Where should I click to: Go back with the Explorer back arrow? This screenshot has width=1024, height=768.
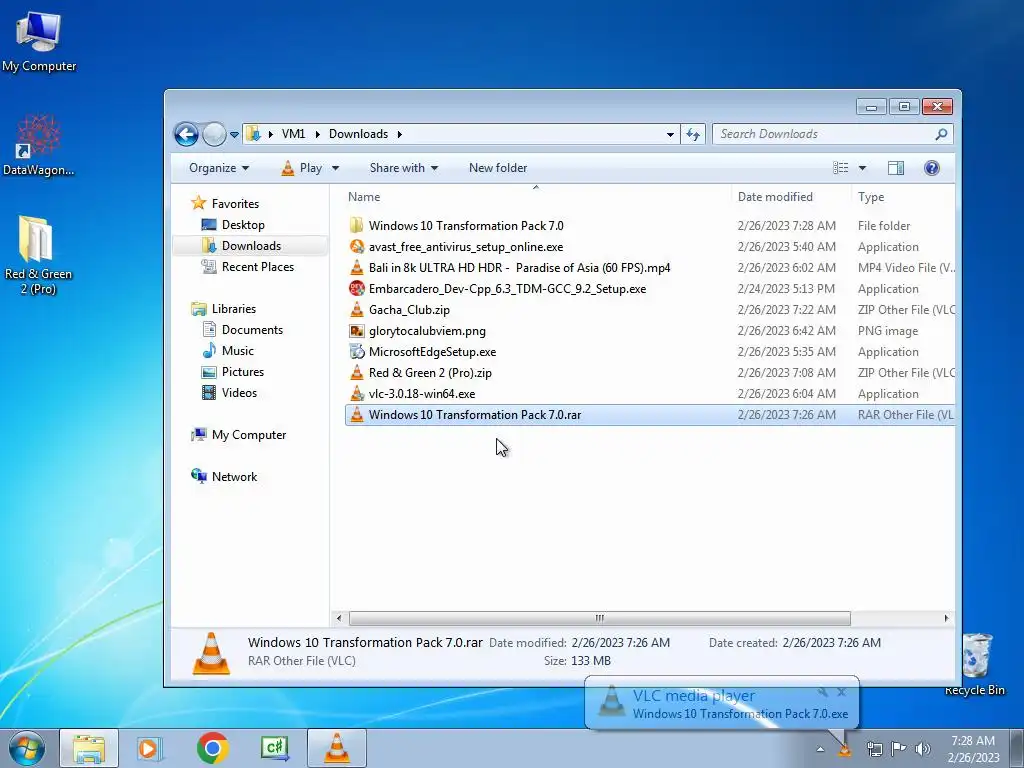[186, 135]
